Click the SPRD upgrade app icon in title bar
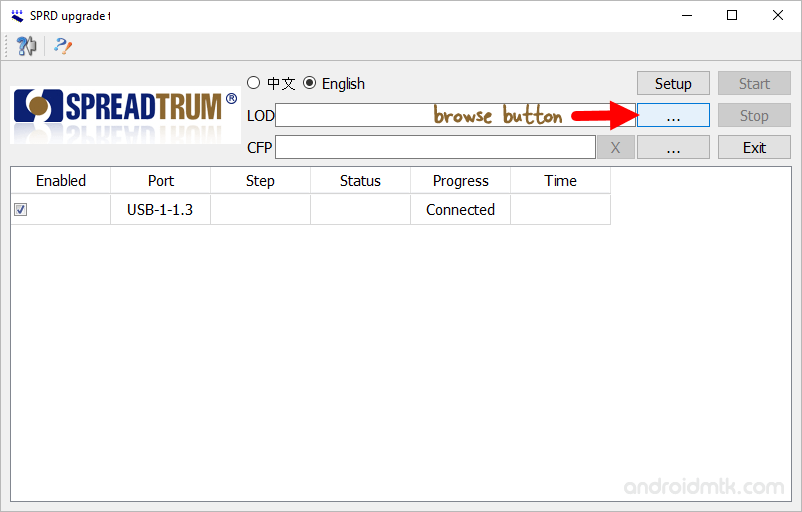This screenshot has width=802, height=512. 16,15
